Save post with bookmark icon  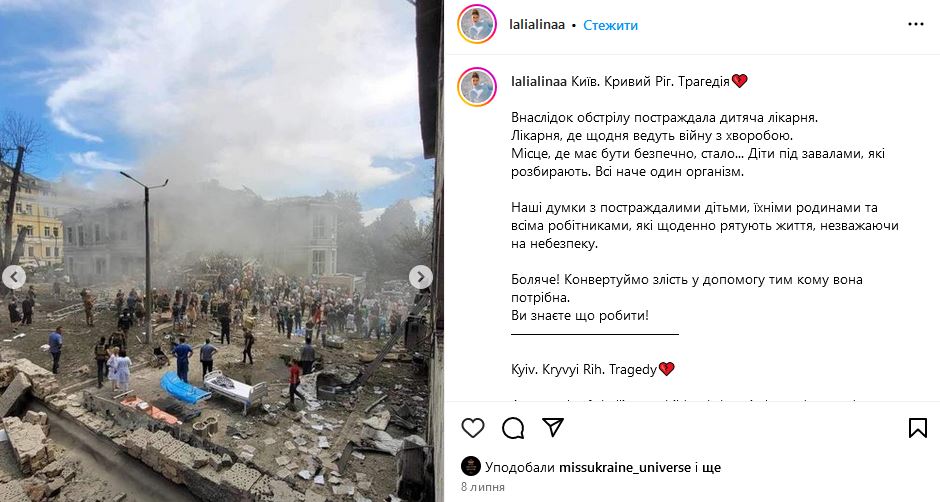click(x=917, y=428)
